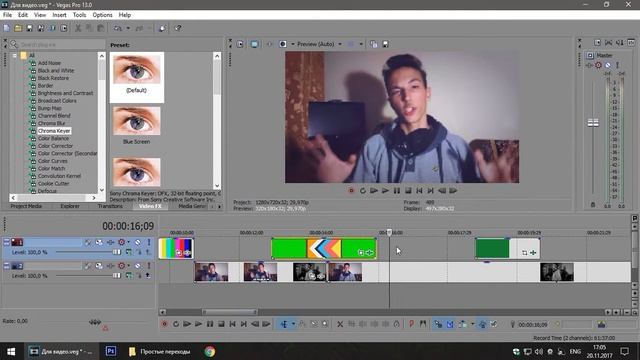
Task: Minimize track 1 with its collapse button
Action: 6,242
